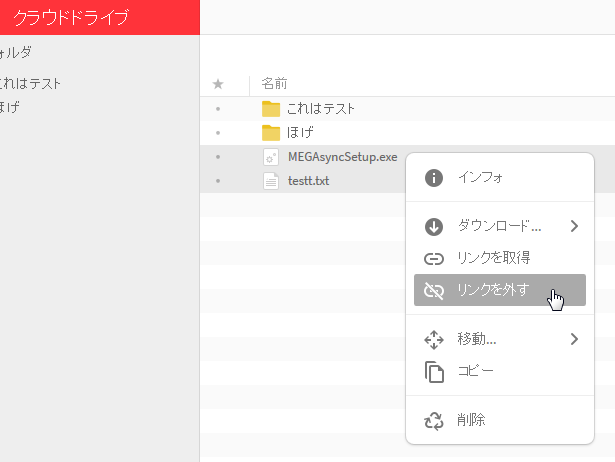
Task: Sort files by 名前 column header
Action: [274, 84]
